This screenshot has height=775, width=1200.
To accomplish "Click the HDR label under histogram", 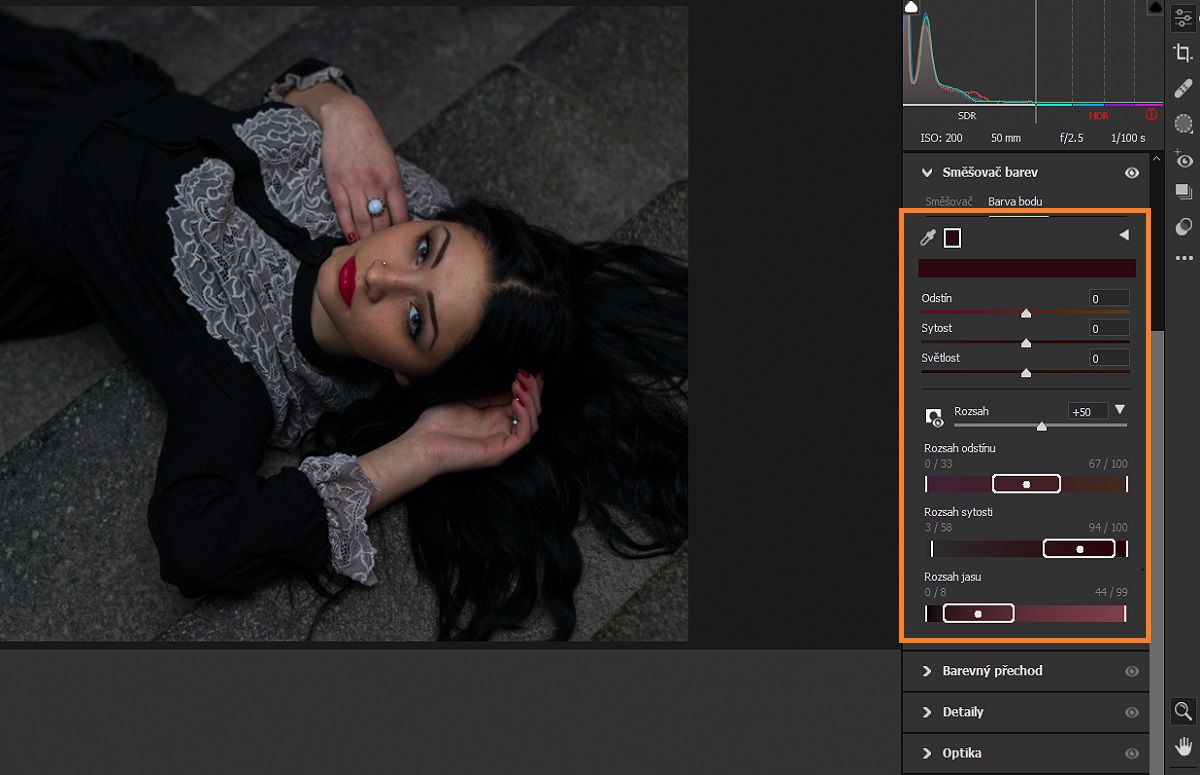I will coord(1098,116).
